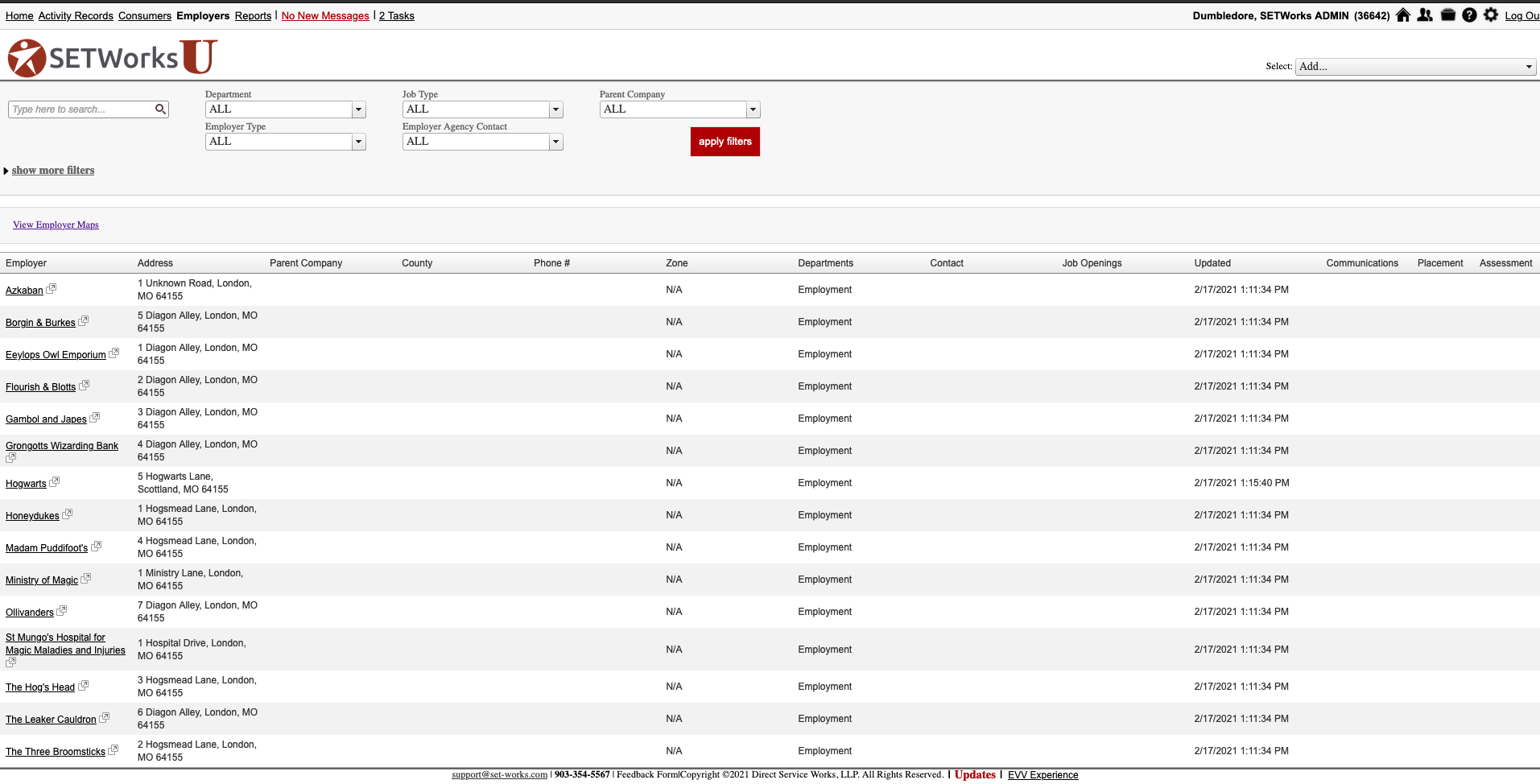1540x784 pixels.
Task: Open the Hogwarts employer link
Action: click(x=26, y=484)
